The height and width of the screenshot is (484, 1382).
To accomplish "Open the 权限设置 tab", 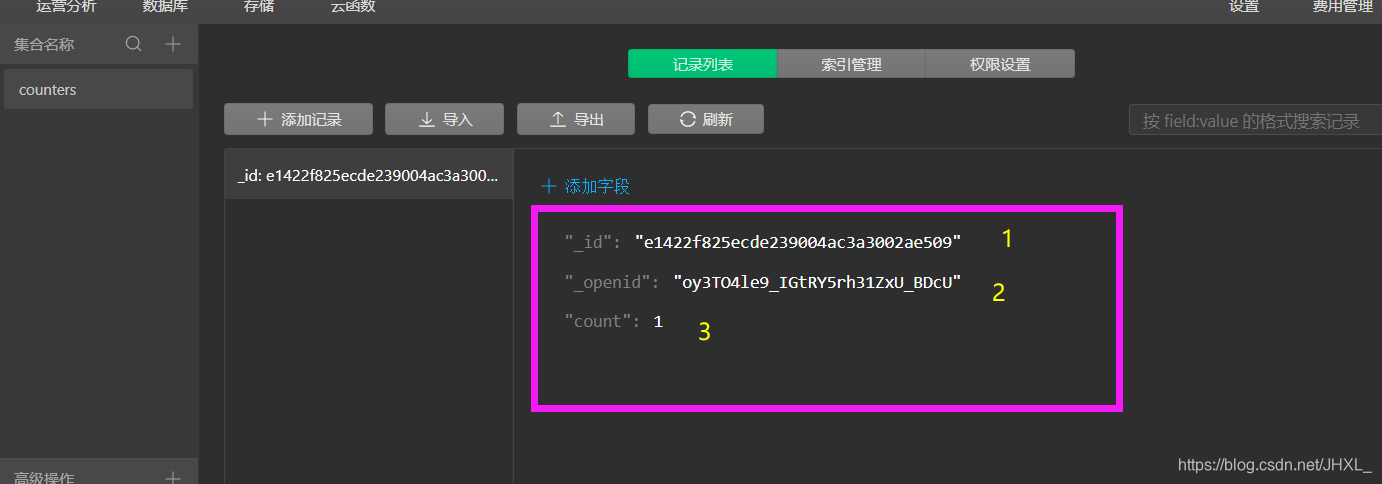I will (1000, 64).
